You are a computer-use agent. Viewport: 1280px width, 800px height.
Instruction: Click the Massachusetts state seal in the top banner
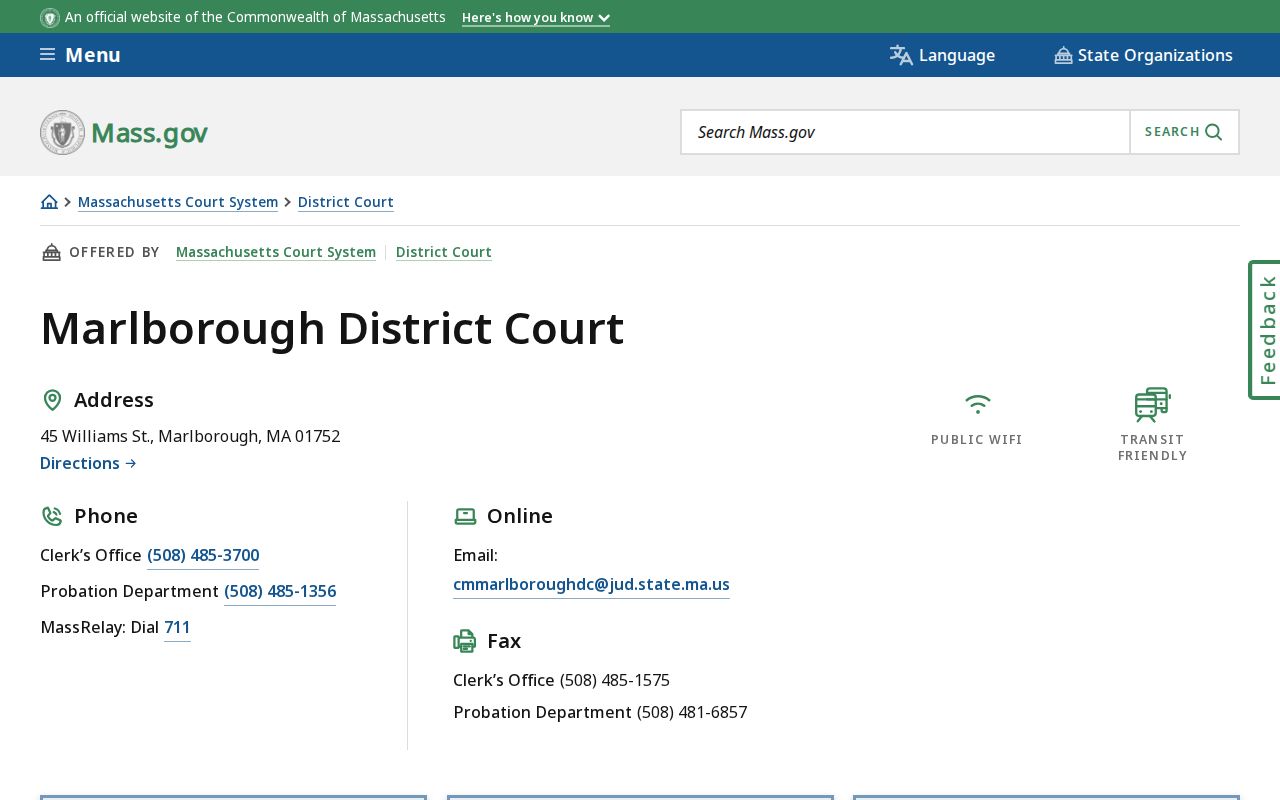click(50, 18)
